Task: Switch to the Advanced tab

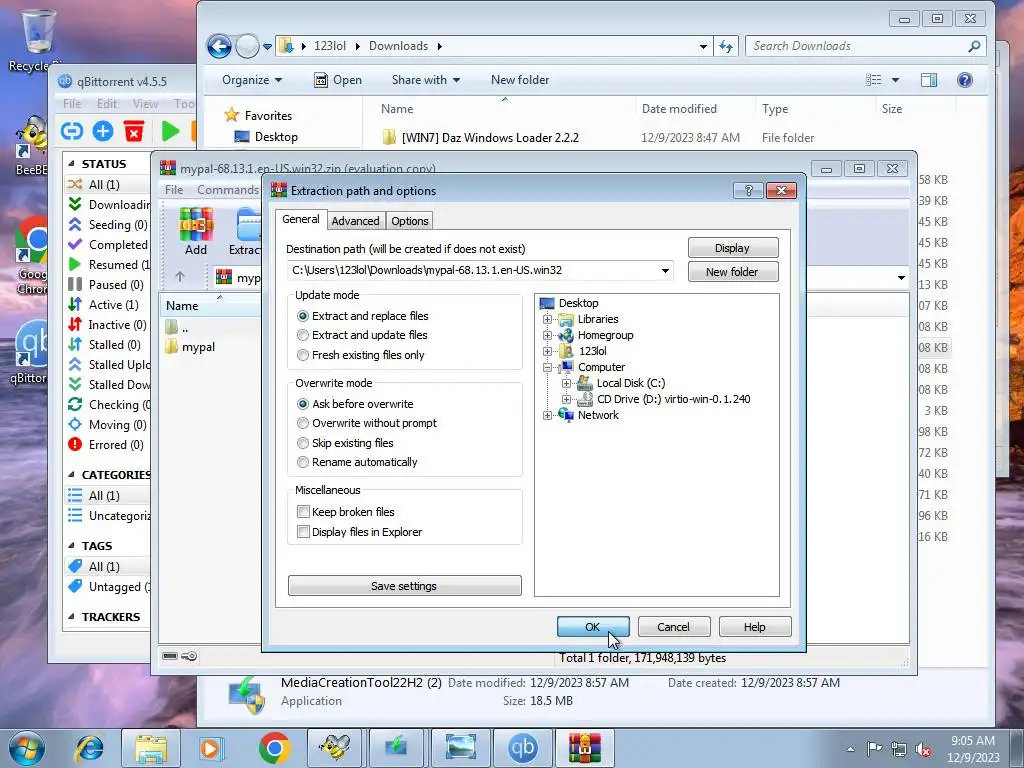Action: 355,221
